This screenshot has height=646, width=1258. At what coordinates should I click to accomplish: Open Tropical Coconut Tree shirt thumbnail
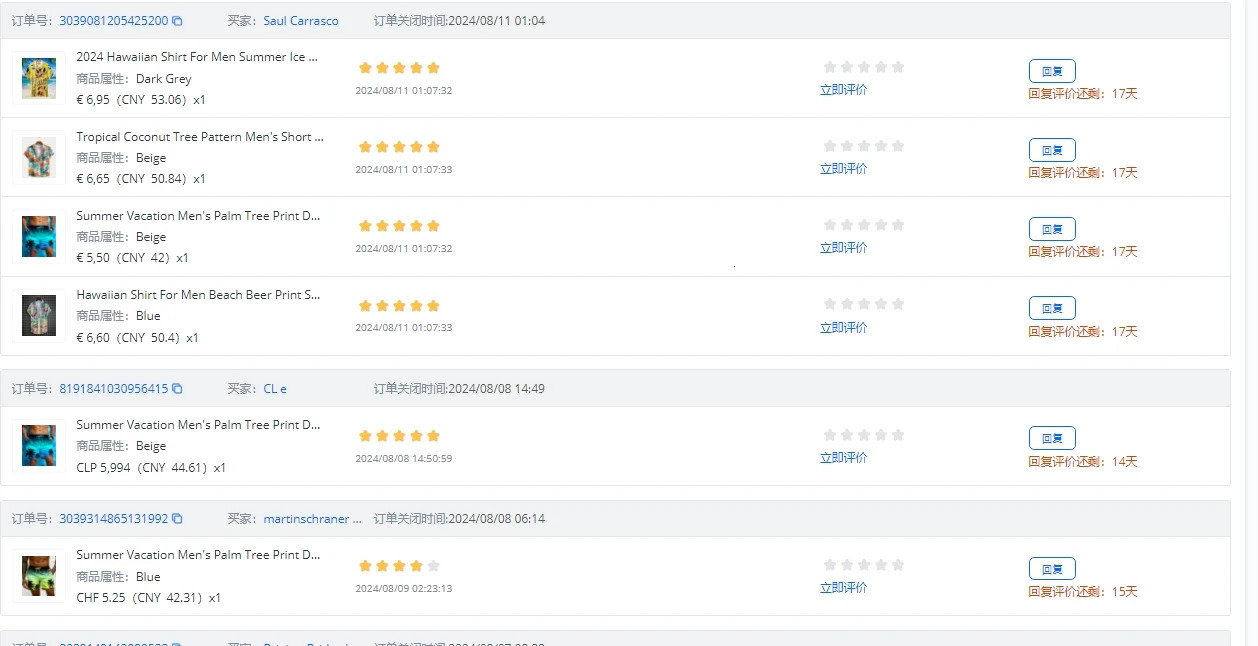tap(39, 157)
